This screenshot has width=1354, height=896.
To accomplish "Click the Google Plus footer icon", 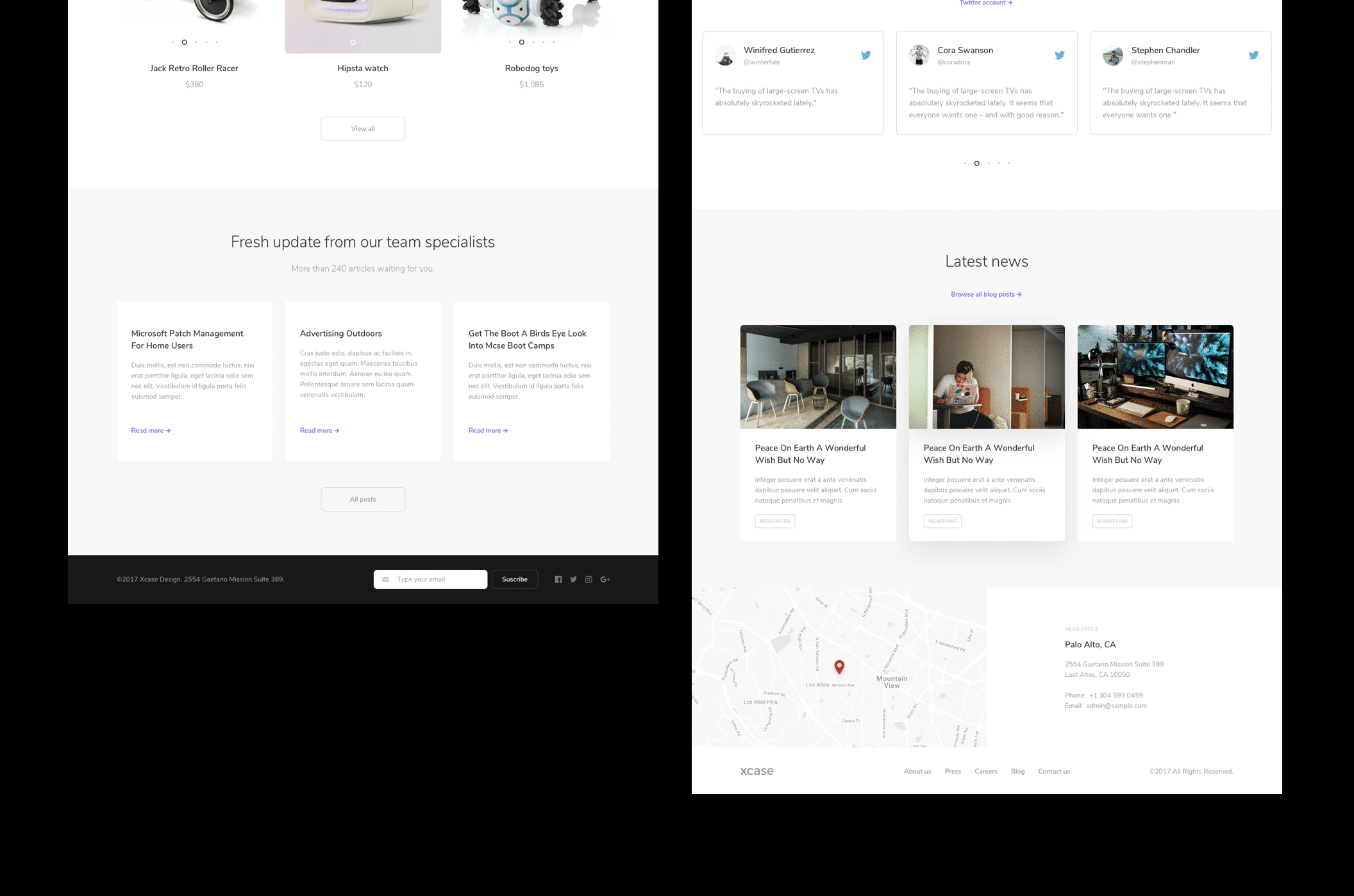I will coord(605,579).
